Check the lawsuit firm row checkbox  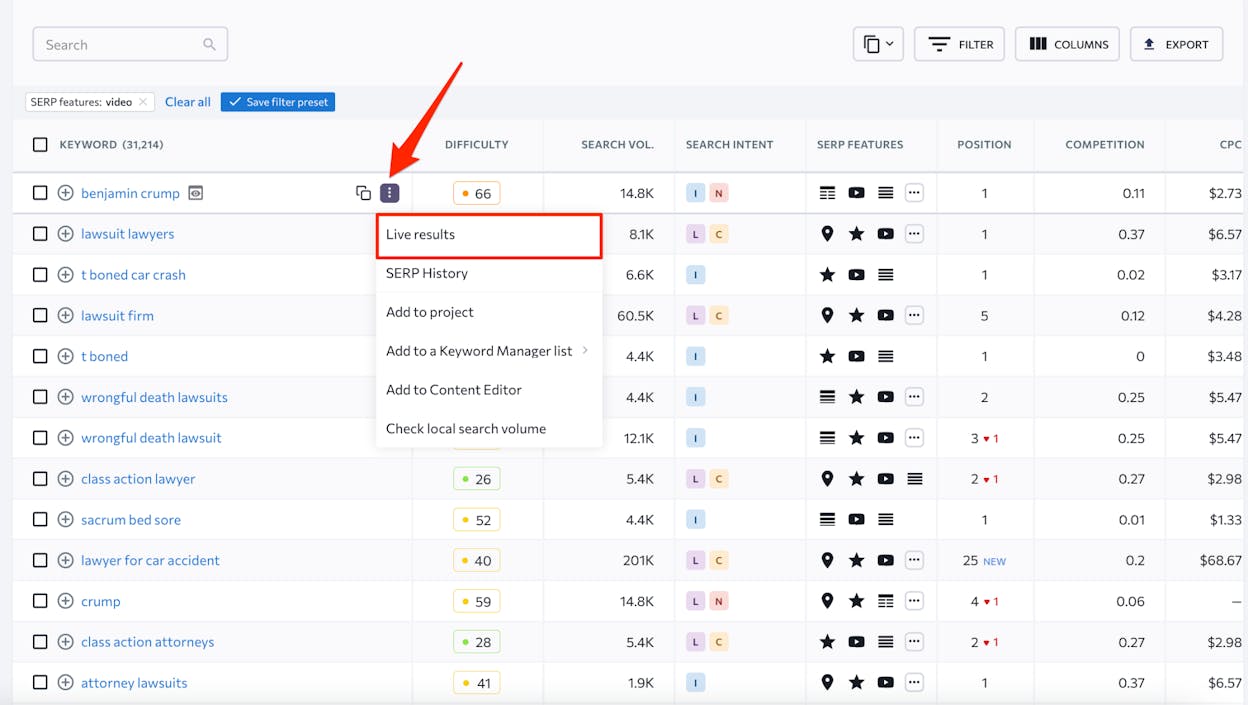(40, 315)
